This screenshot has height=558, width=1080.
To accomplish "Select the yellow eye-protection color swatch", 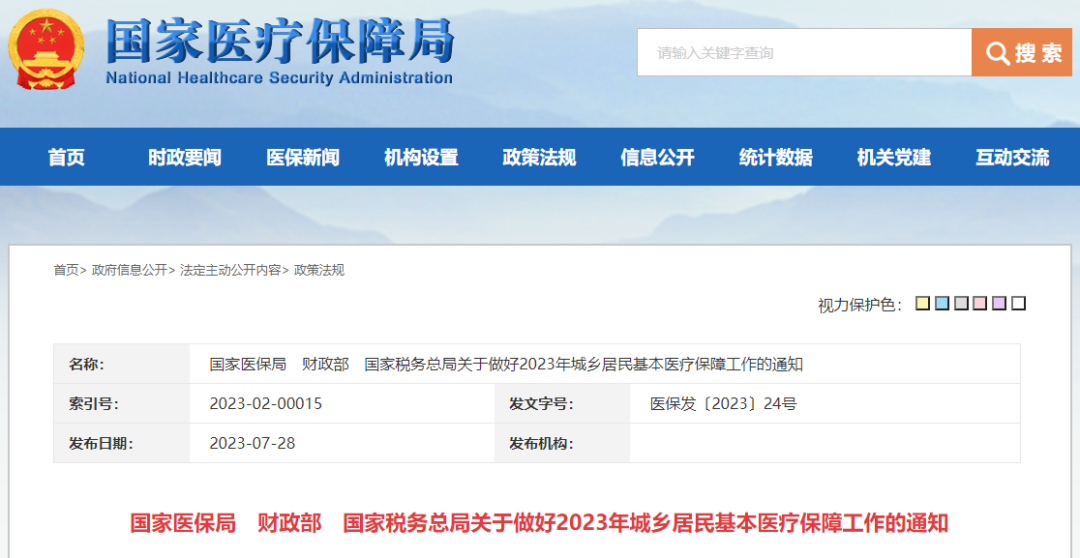I will pos(923,303).
